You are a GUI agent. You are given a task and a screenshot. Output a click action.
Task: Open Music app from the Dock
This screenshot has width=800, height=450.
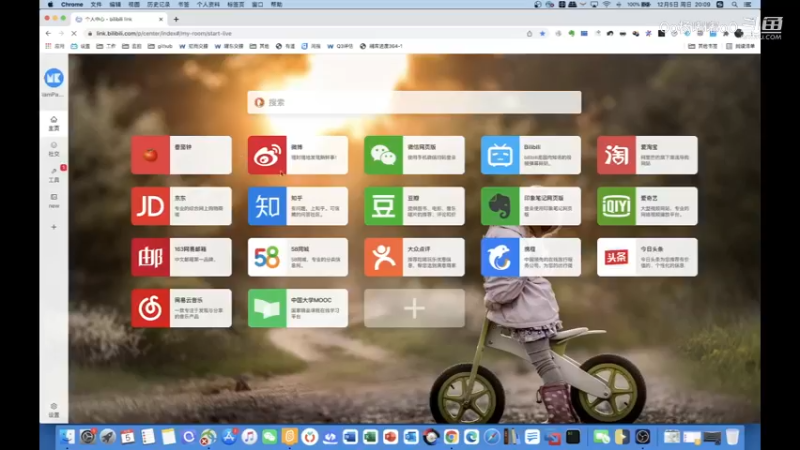pyautogui.click(x=249, y=437)
